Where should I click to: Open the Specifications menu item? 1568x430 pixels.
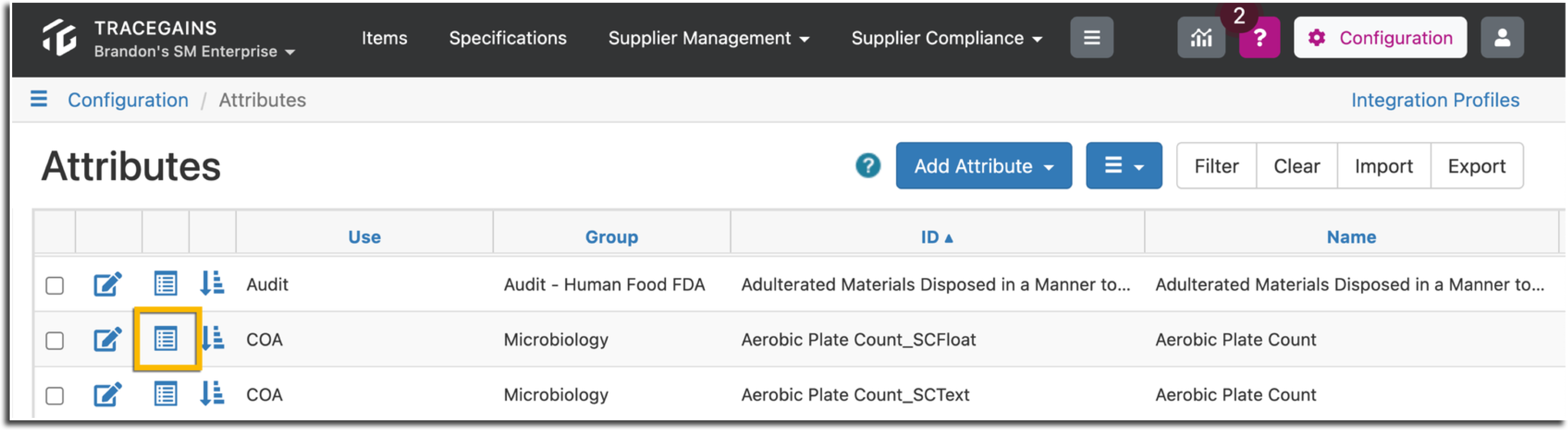click(x=508, y=38)
